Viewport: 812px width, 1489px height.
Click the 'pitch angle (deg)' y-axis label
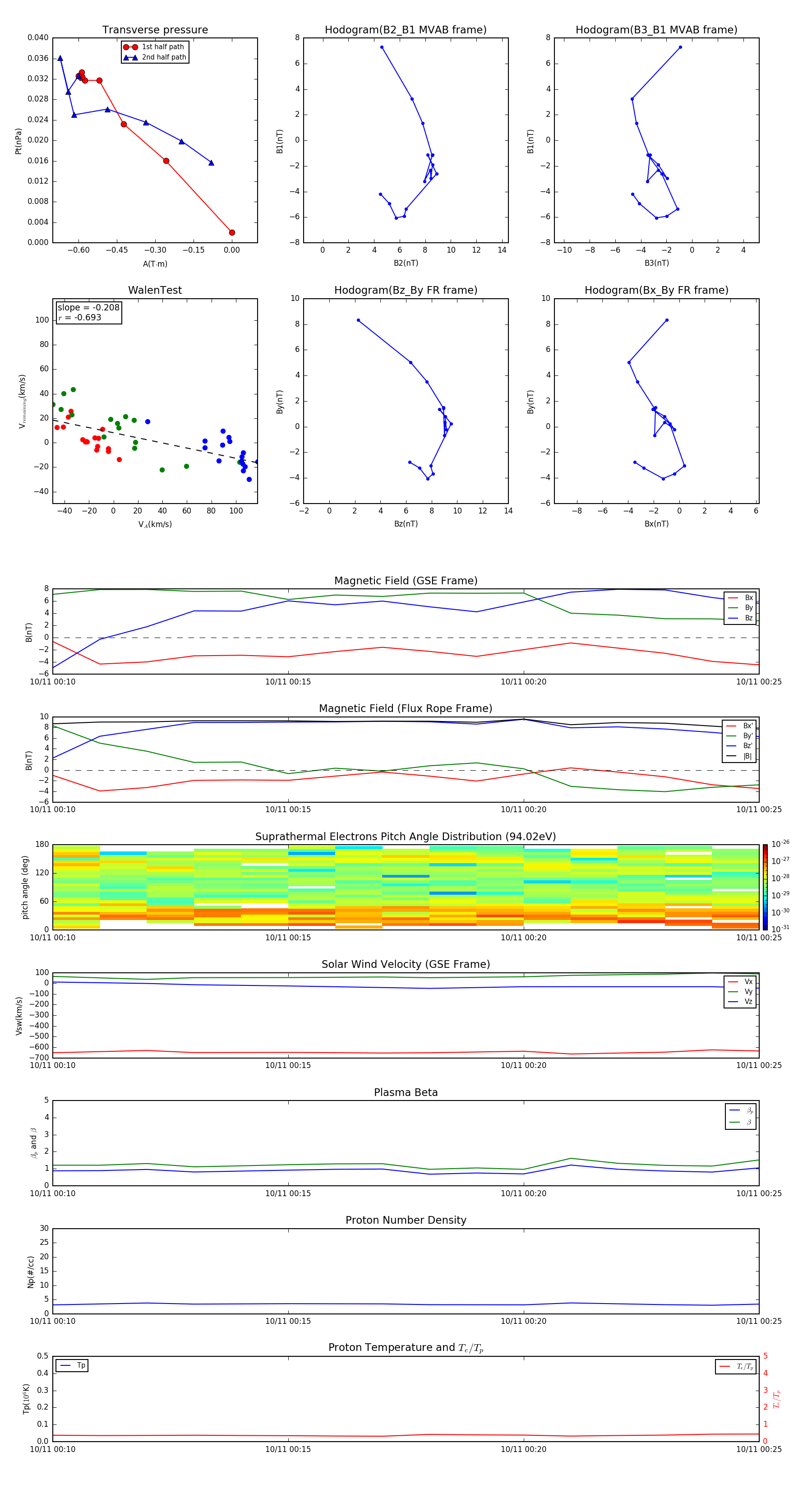point(25,887)
